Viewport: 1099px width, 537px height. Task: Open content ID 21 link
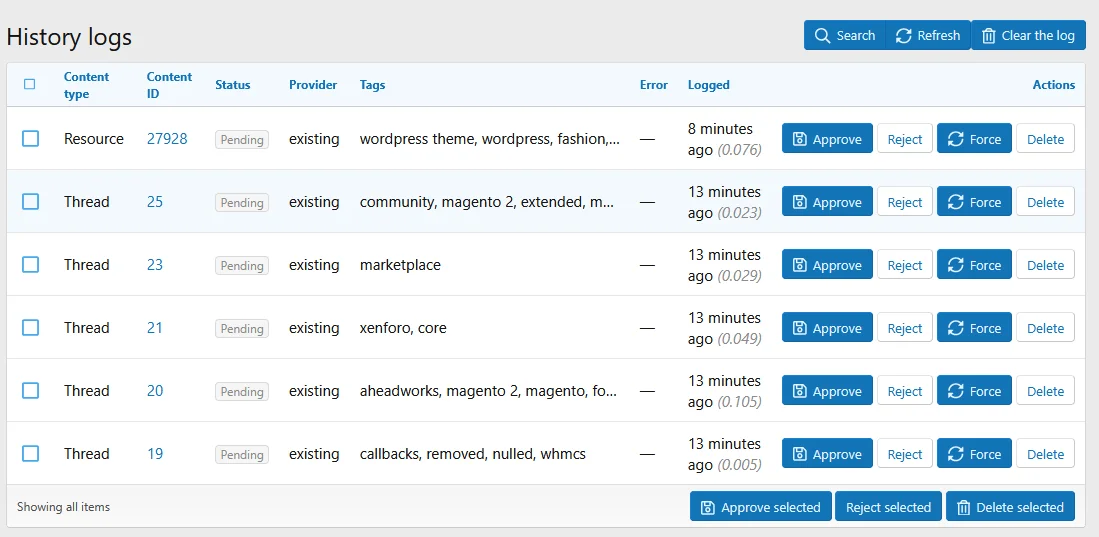coord(155,328)
